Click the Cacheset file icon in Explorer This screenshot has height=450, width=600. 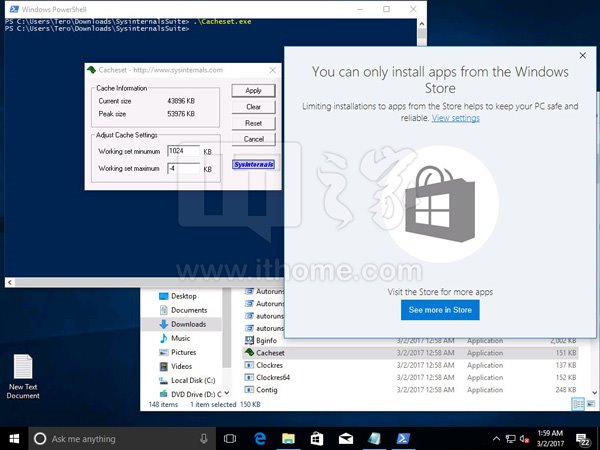(249, 352)
